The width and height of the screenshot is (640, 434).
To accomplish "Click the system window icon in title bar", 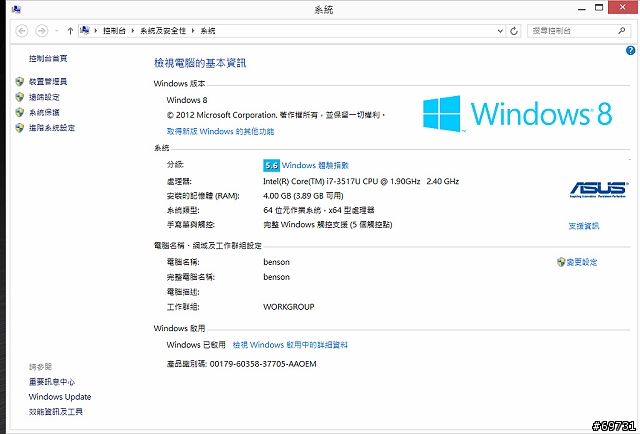I will click(x=16, y=9).
